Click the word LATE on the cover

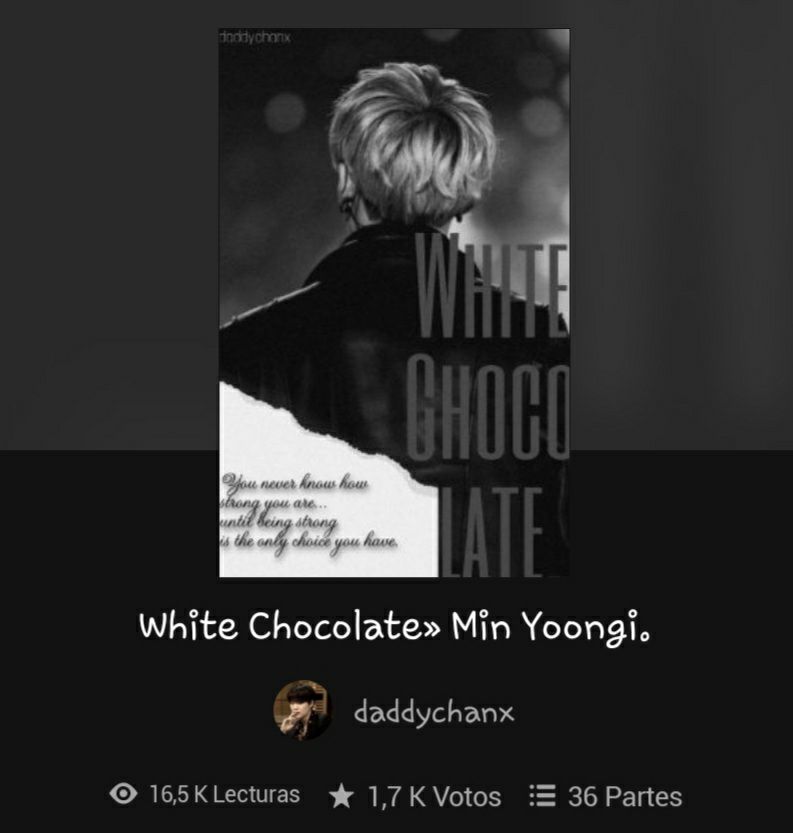[x=491, y=529]
